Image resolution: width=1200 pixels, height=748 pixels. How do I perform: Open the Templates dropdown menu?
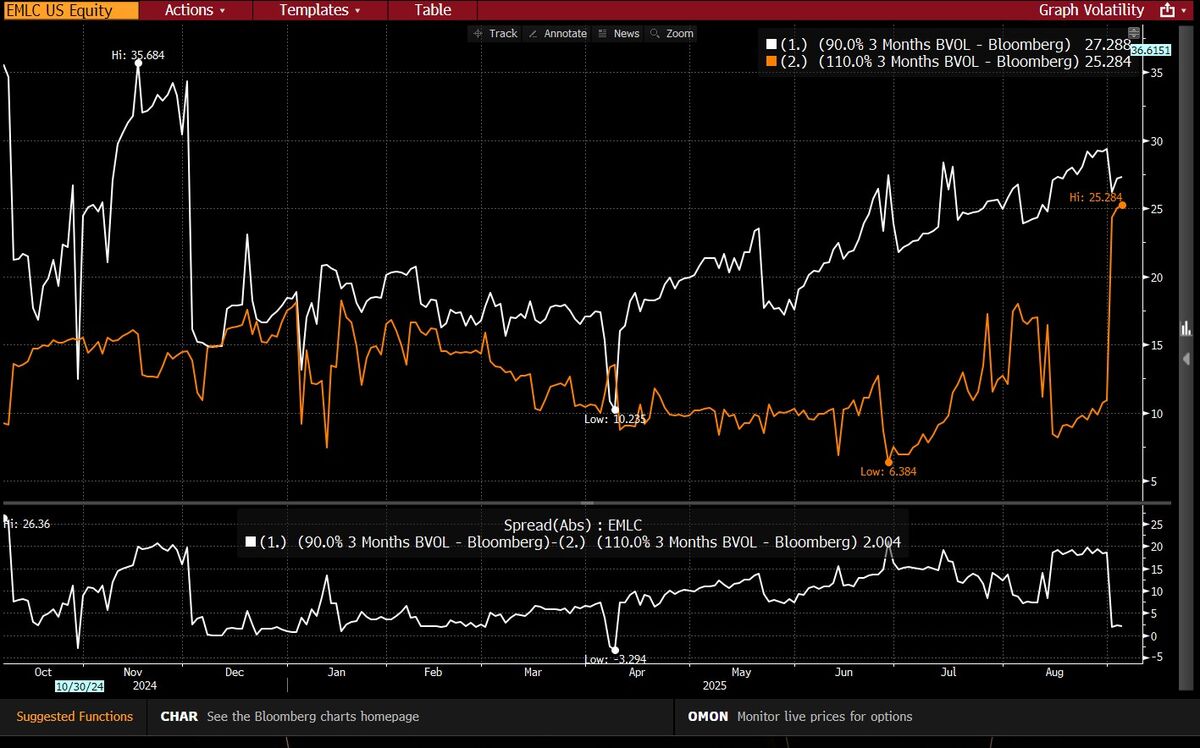pos(320,10)
